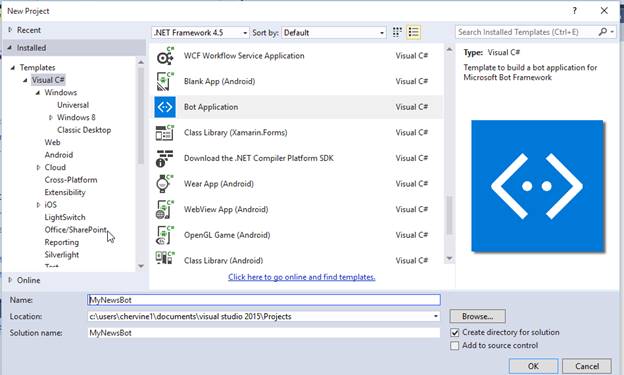
Task: Open the search options dropdown arrow
Action: (x=612, y=32)
